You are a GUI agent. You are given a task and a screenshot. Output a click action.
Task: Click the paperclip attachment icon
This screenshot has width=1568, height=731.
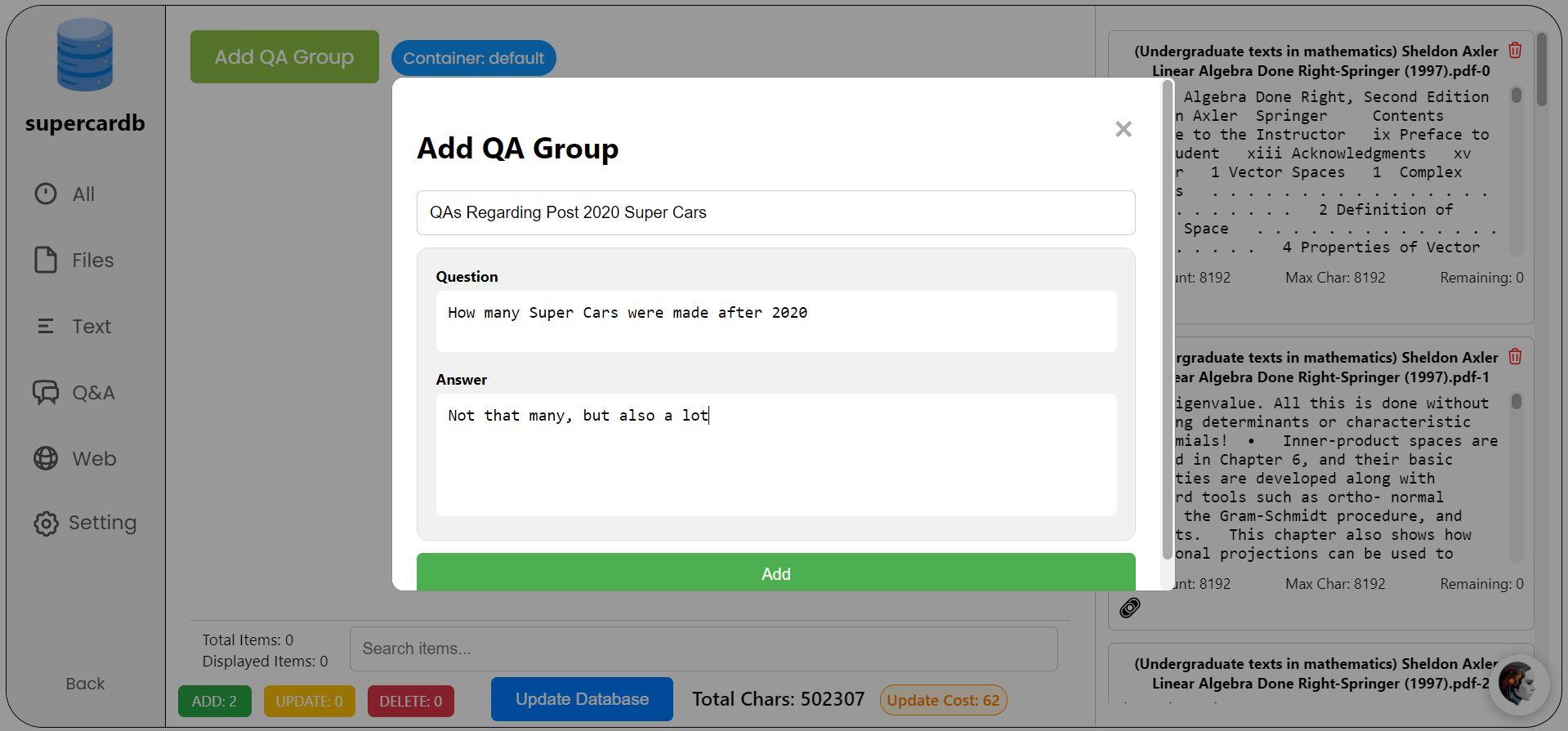click(1129, 608)
